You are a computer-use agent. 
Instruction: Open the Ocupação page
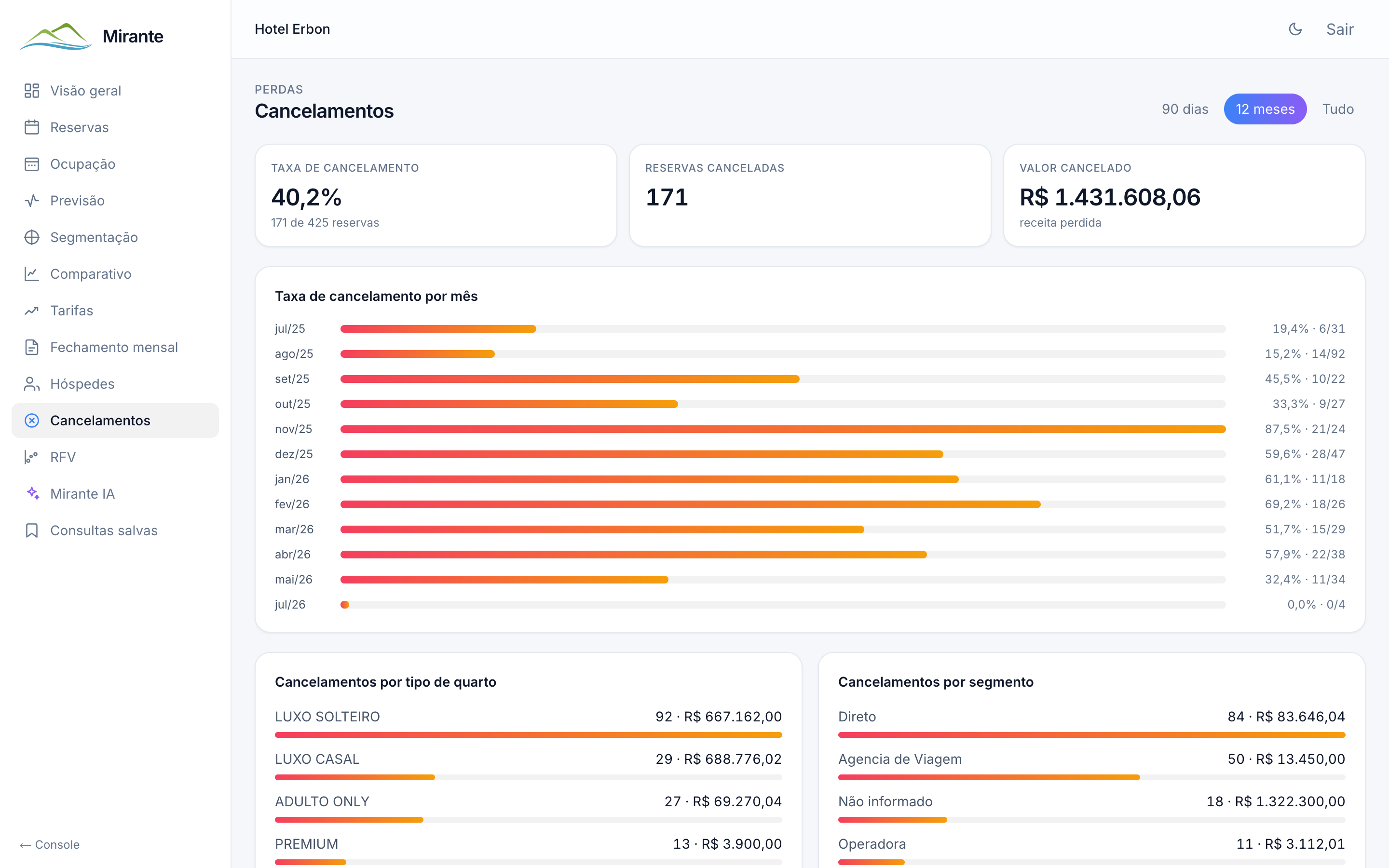point(115,164)
